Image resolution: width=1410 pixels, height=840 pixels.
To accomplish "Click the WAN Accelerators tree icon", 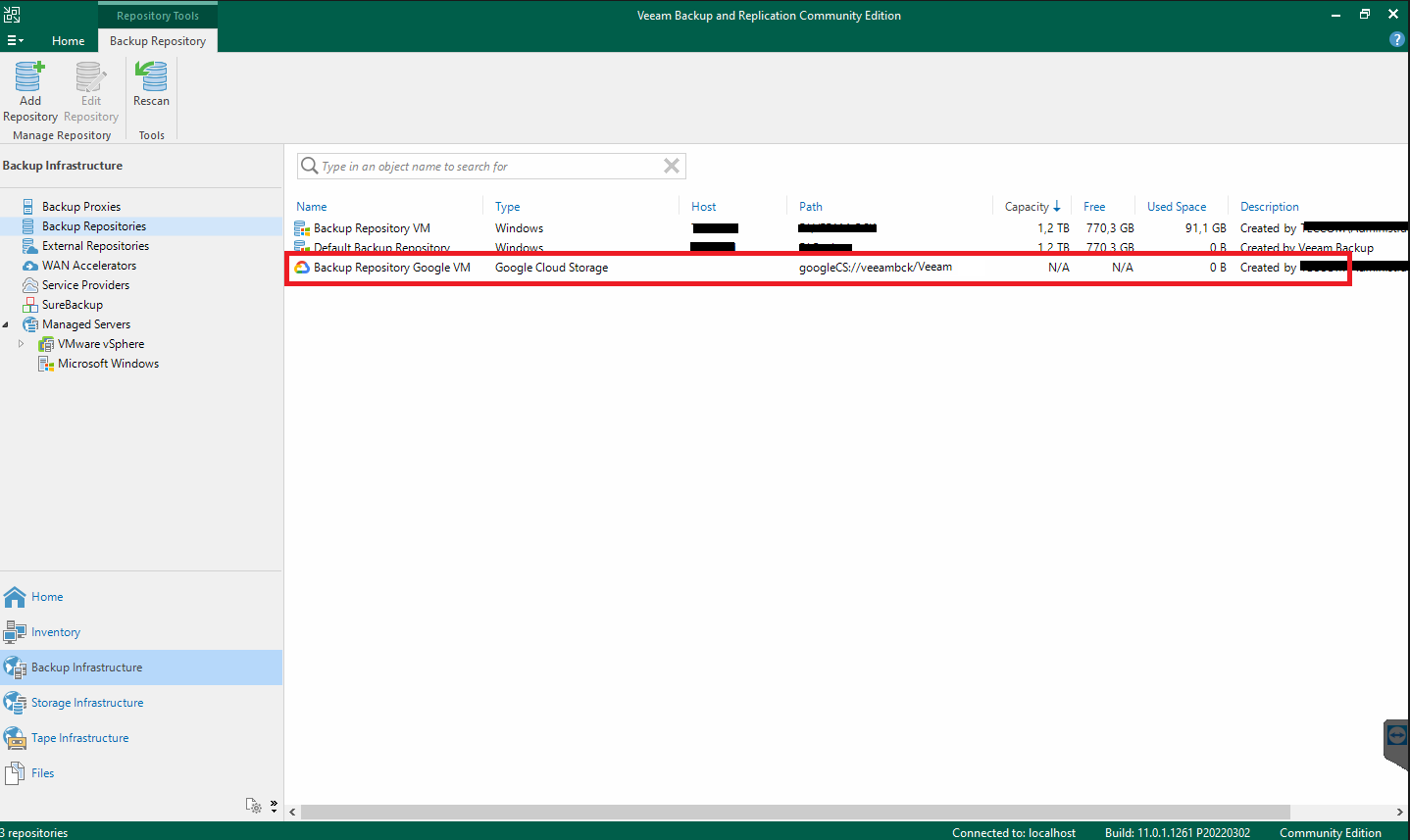I will [x=30, y=266].
